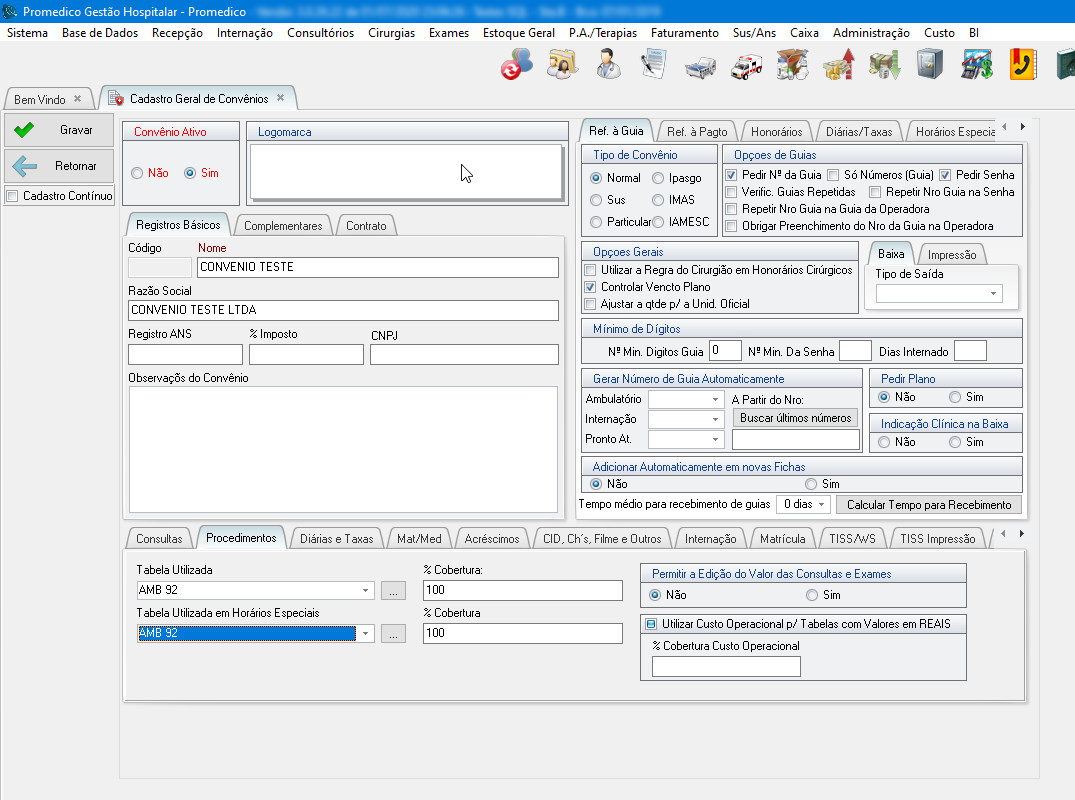Click the Gravar button
Screen dimensions: 1075x800
click(x=59, y=130)
